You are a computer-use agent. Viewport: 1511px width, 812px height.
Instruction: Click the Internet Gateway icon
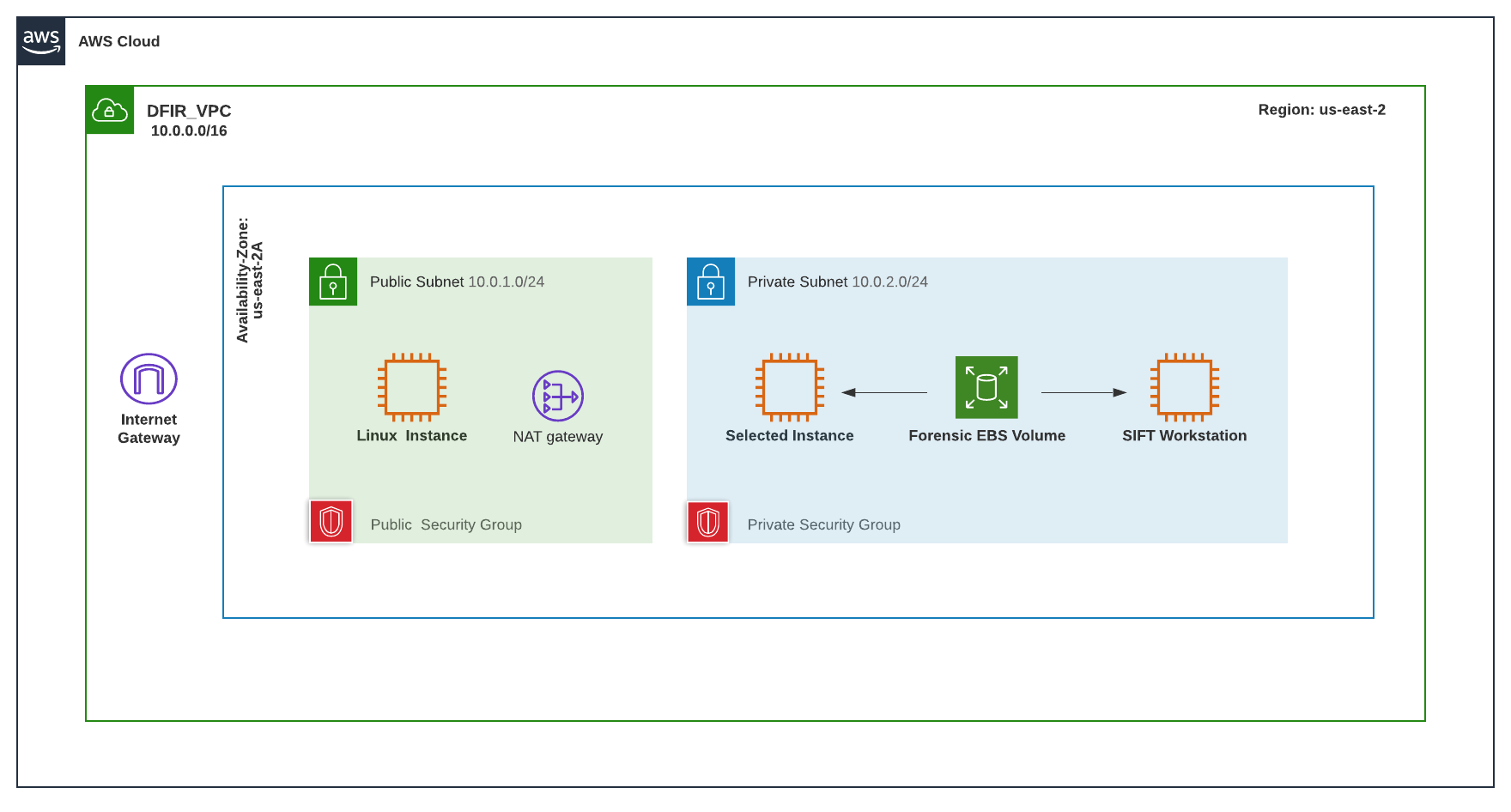click(149, 379)
